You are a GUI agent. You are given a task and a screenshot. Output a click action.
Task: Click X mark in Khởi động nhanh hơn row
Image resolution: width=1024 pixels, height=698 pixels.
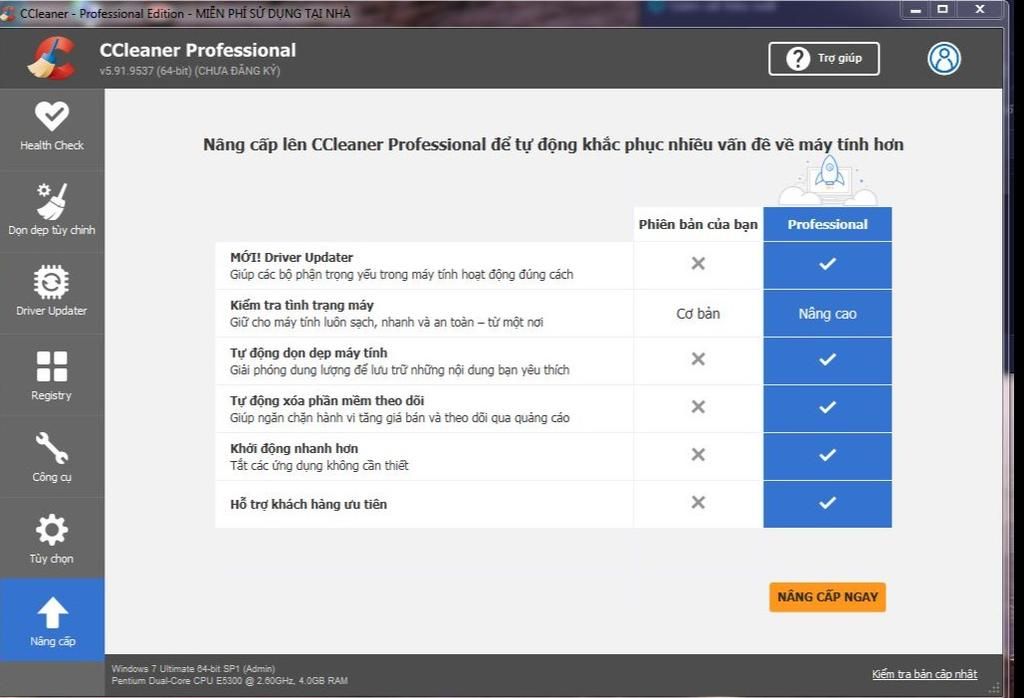(x=698, y=454)
